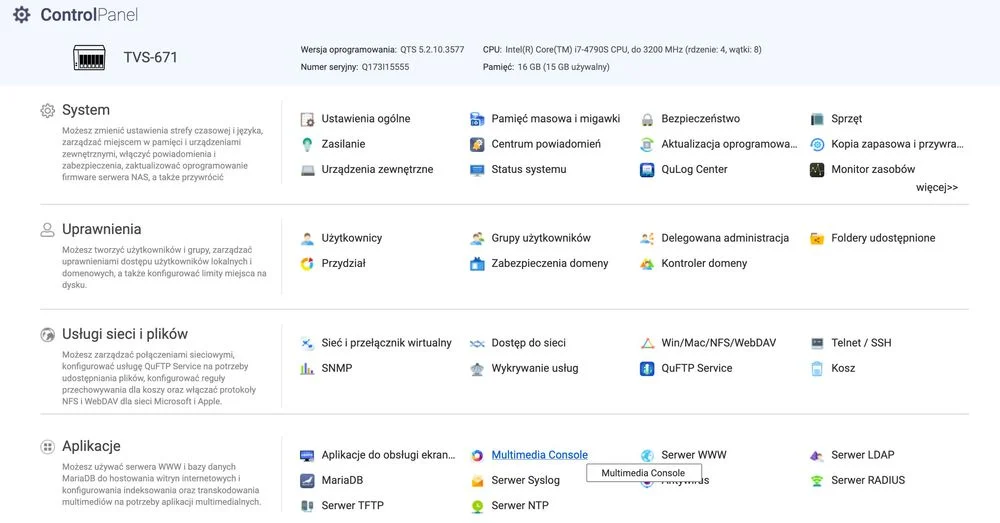Viewport: 1000px width, 523px height.
Task: Open the Bezpieczeństwo padlock icon
Action: coord(647,119)
